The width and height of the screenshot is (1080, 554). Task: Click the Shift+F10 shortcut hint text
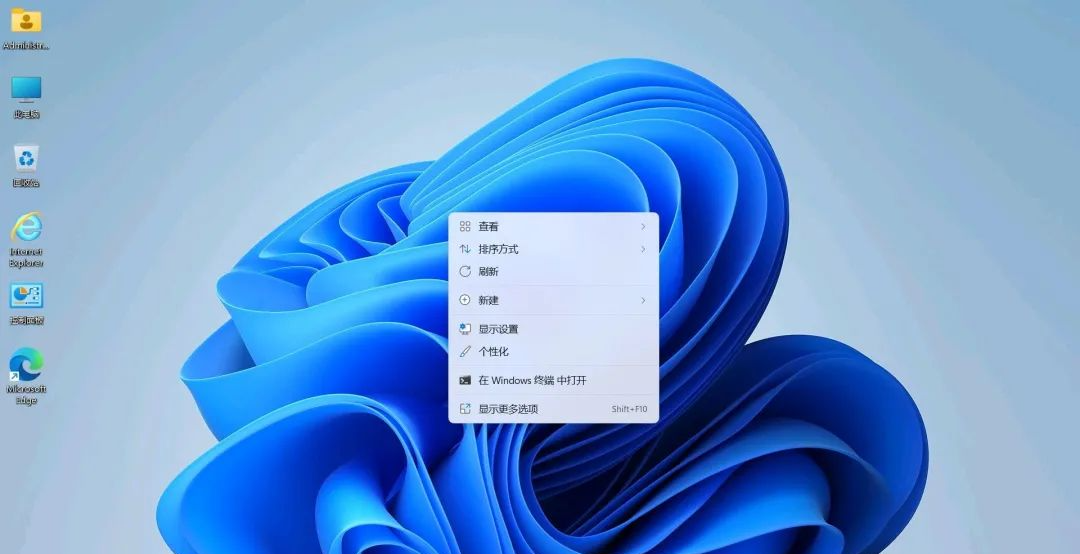(x=629, y=409)
